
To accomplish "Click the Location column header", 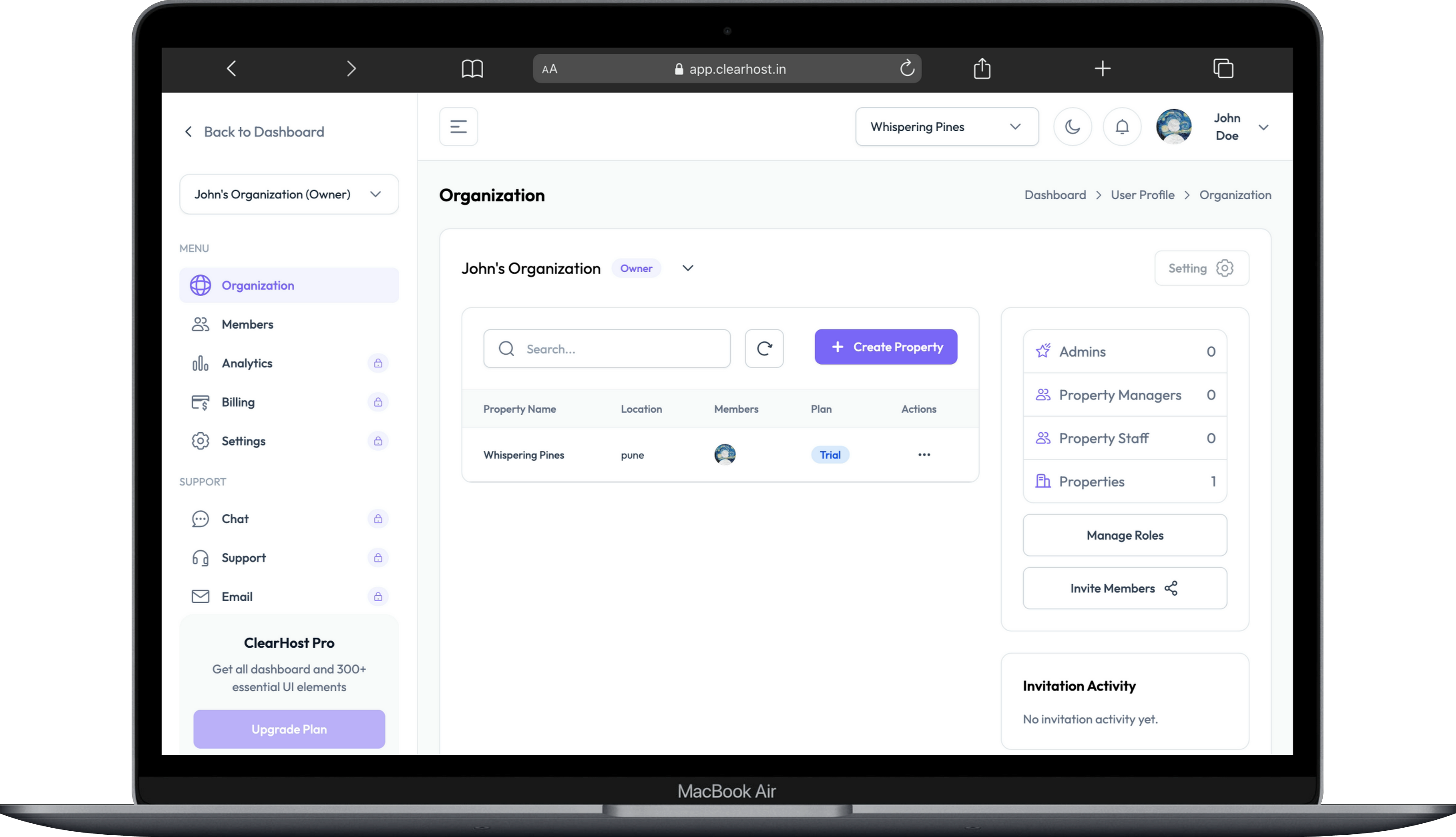I will pos(641,409).
